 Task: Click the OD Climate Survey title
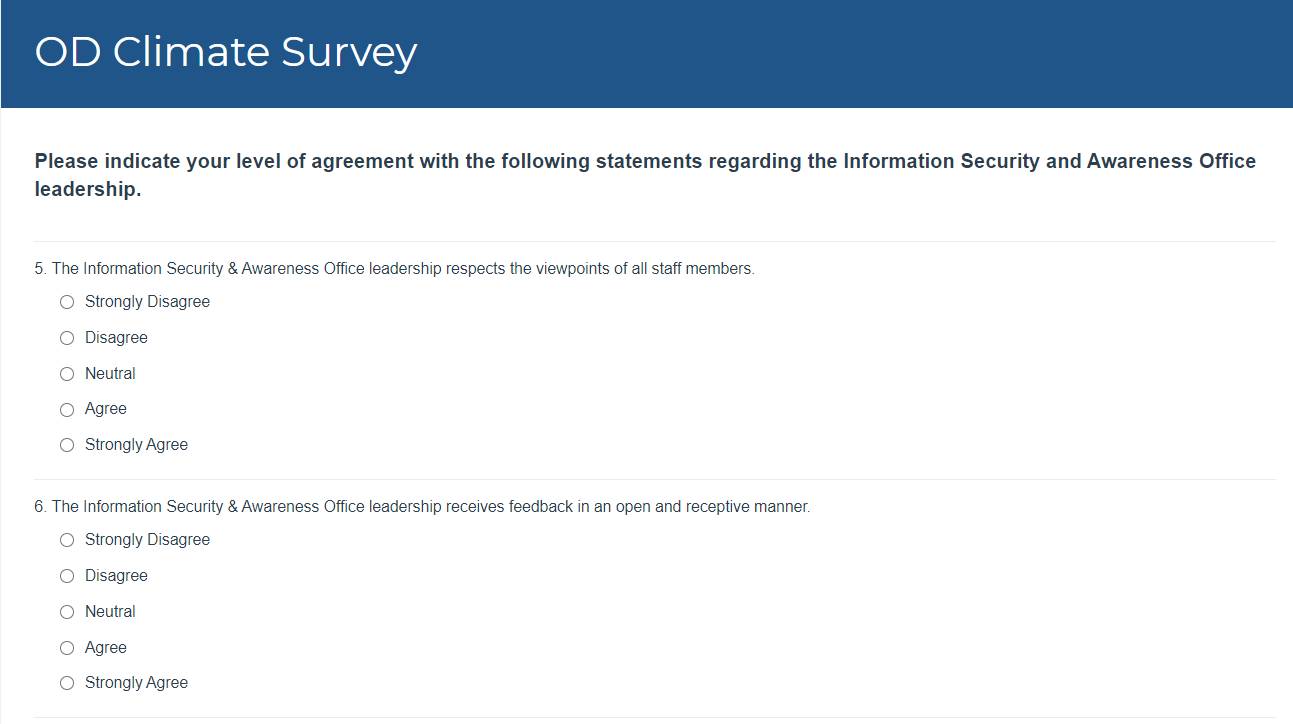(225, 52)
